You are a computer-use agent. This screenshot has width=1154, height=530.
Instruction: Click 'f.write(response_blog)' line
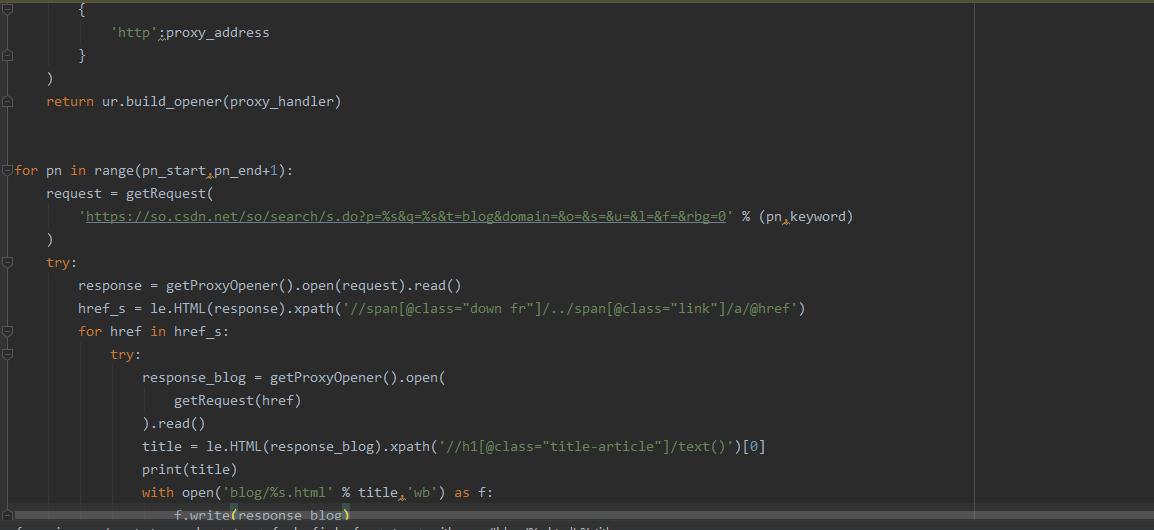[x=262, y=515]
